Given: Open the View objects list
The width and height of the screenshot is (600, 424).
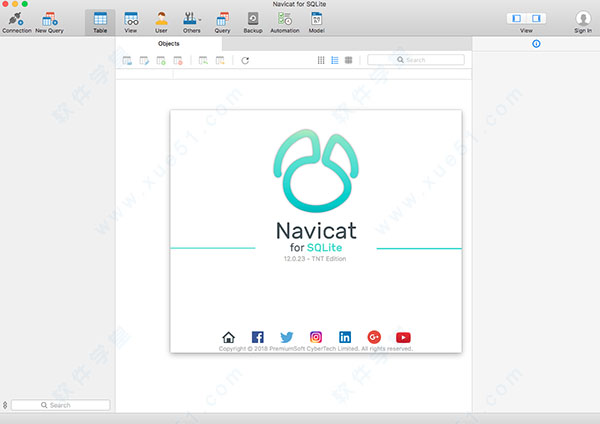Looking at the screenshot, I should click(131, 20).
